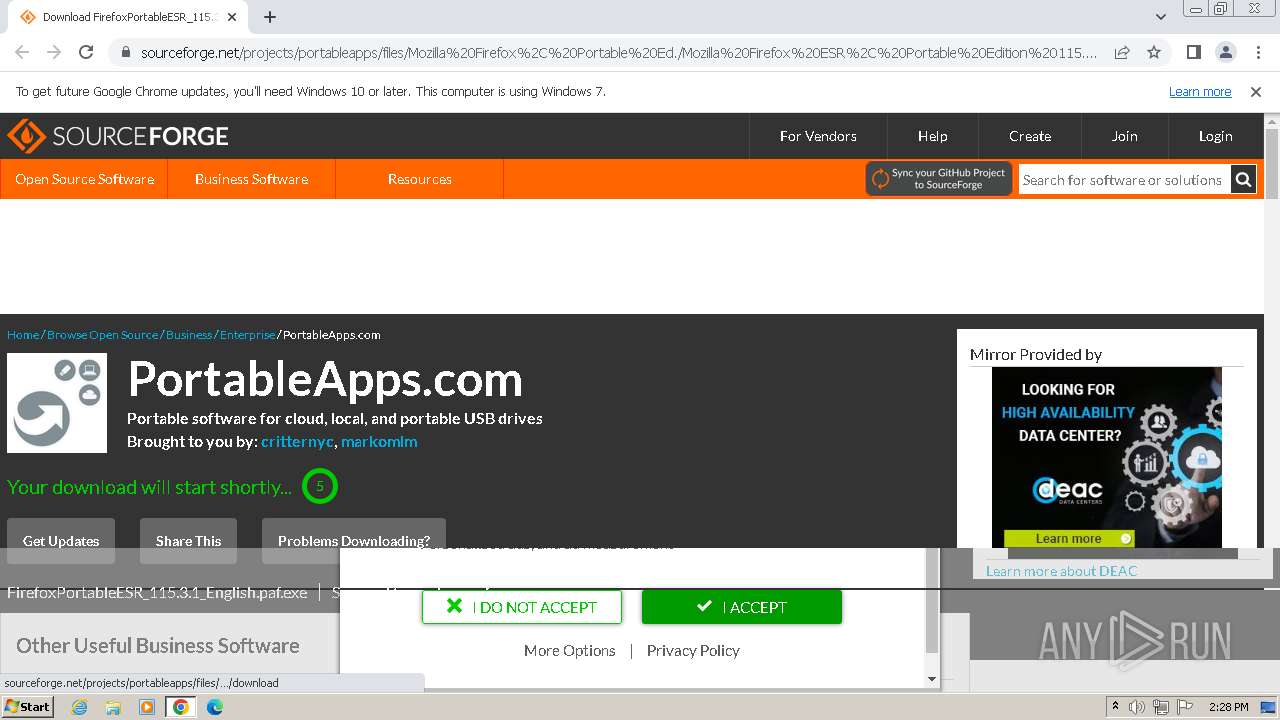Click the I ACCEPT button
The image size is (1280, 720).
[x=742, y=607]
